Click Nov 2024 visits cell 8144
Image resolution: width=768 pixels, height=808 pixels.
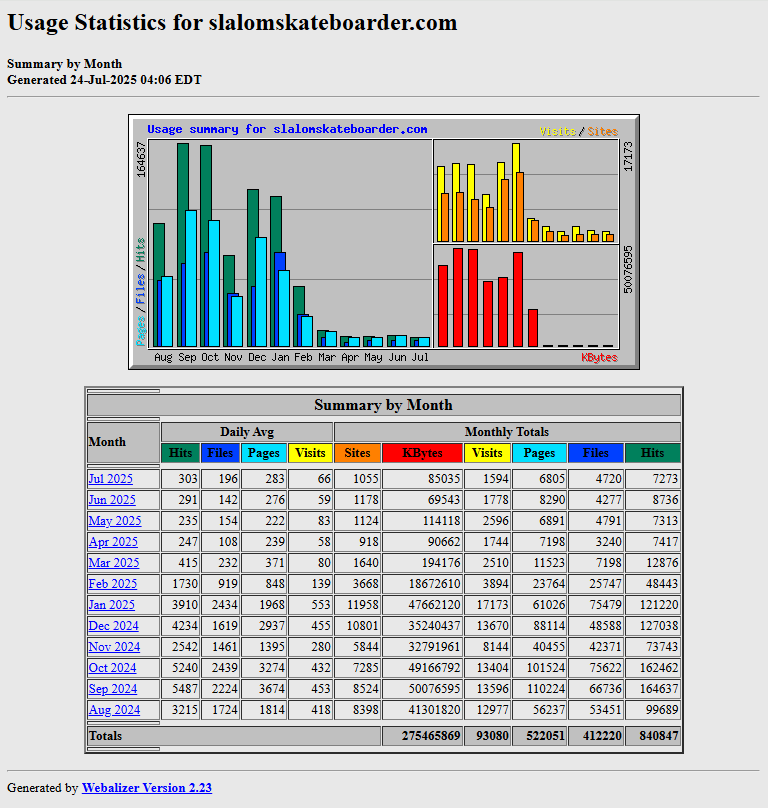[487, 647]
